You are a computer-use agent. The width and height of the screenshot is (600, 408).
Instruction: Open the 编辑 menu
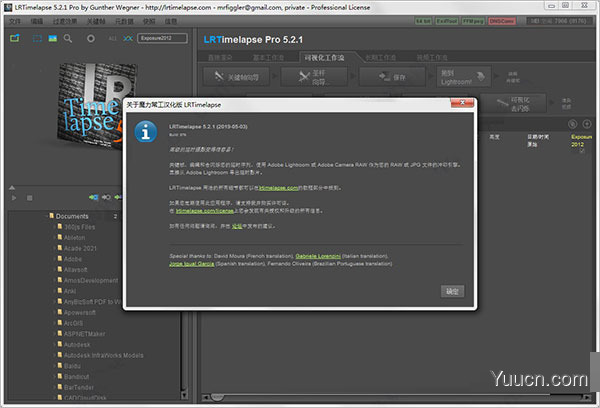(x=37, y=21)
